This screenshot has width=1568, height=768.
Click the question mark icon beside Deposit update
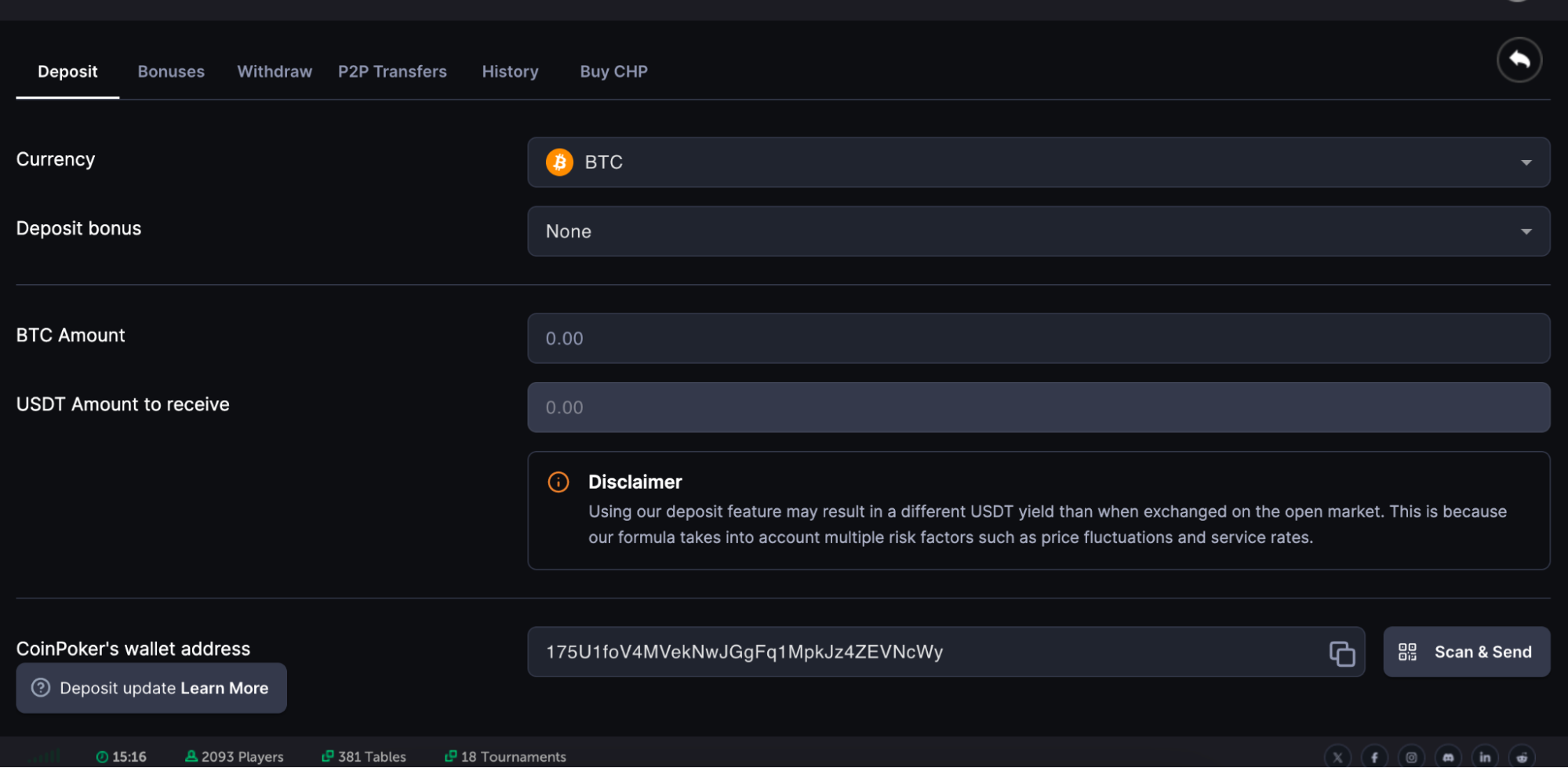(x=41, y=688)
